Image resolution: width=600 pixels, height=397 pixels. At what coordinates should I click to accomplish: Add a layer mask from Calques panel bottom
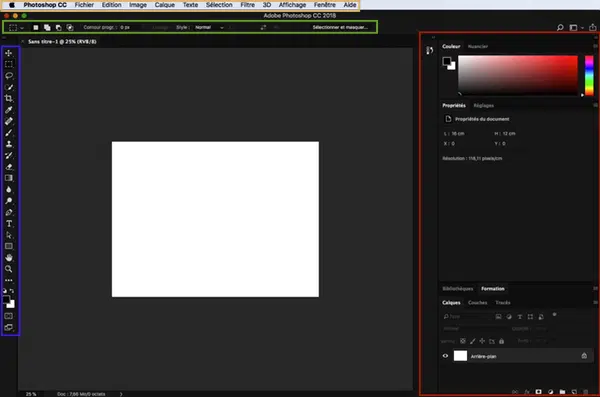[538, 392]
